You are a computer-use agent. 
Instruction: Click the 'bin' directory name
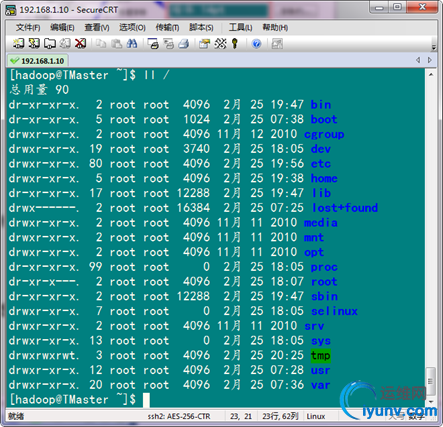click(321, 105)
